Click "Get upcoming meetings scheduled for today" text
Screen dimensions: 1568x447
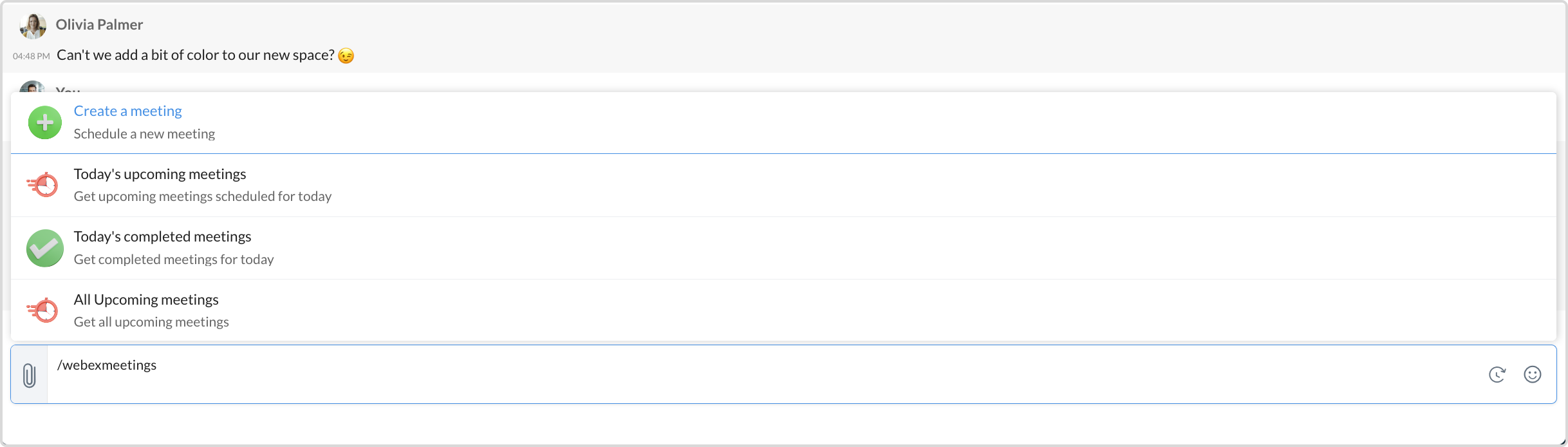point(203,196)
